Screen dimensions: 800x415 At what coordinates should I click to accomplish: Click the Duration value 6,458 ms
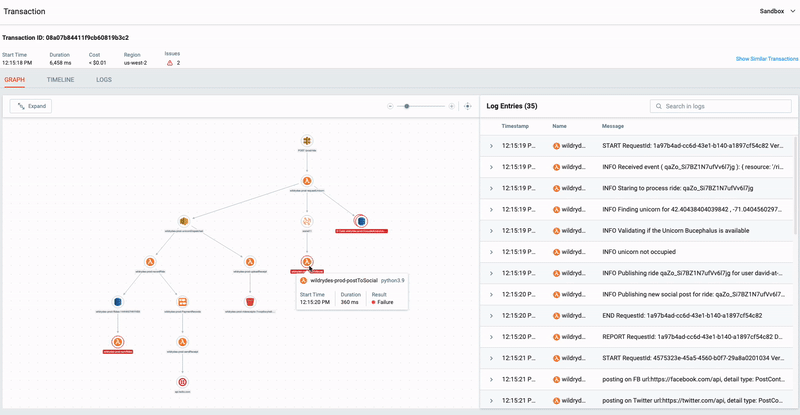tap(60, 63)
